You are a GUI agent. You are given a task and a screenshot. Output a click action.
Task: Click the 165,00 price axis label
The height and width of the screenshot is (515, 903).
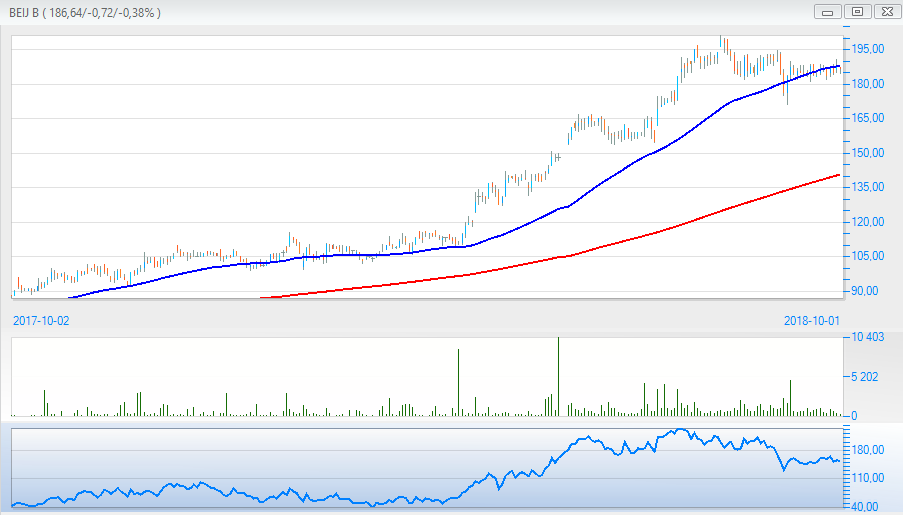[x=868, y=118]
